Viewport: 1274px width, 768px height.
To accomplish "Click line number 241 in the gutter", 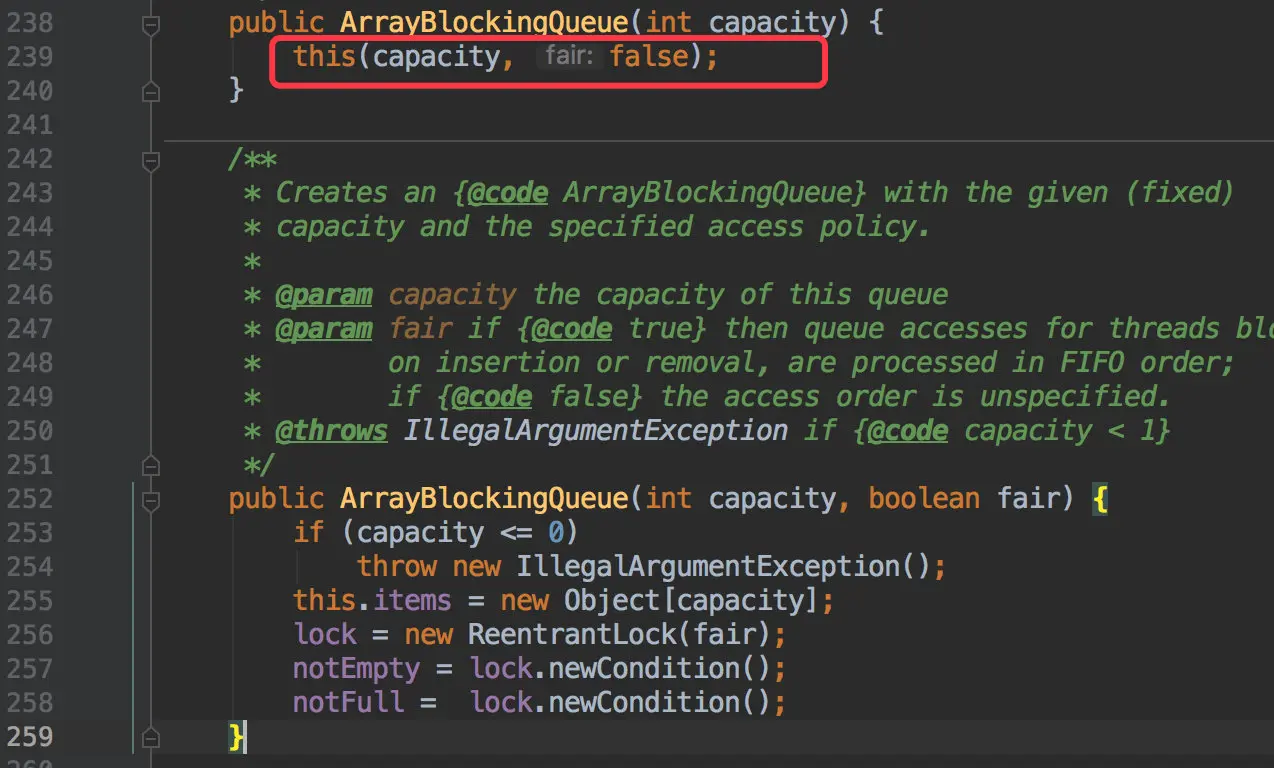I will 30,125.
